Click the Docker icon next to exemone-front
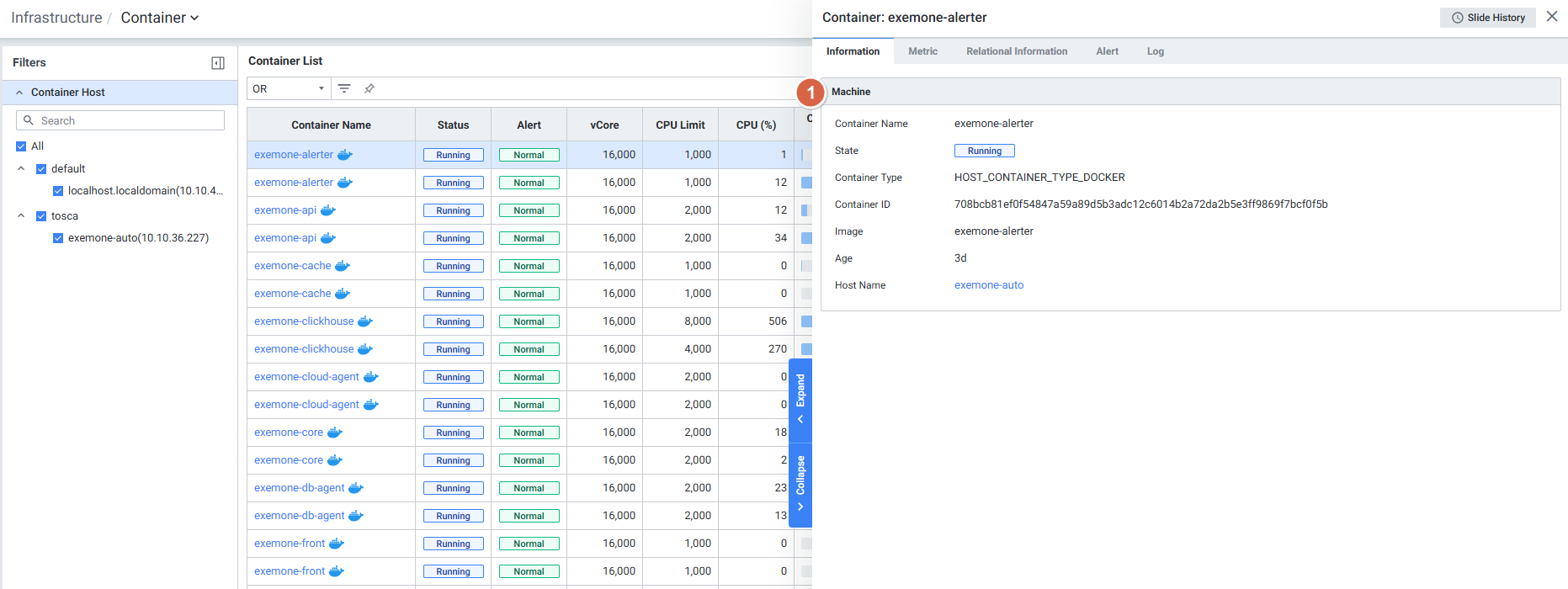This screenshot has height=589, width=1568. 336,544
